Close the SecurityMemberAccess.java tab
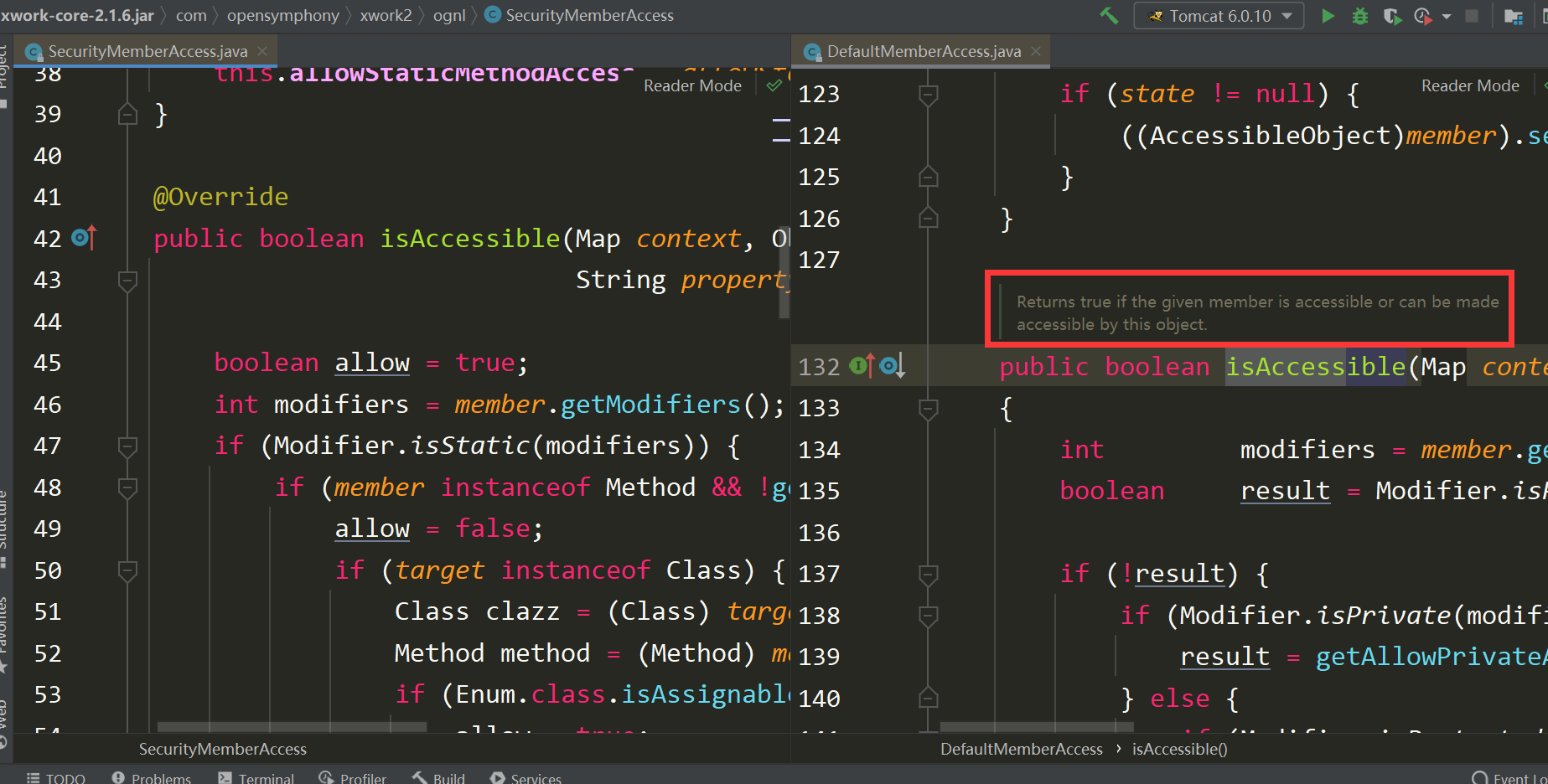Viewport: 1548px width, 784px height. click(x=262, y=51)
